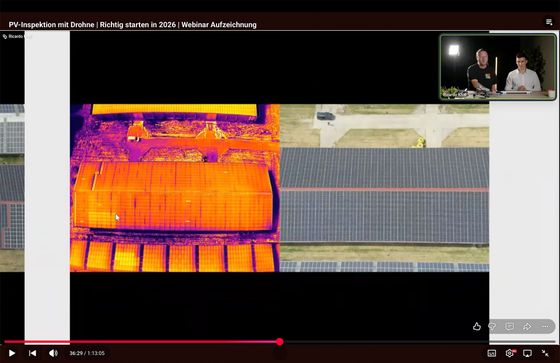Open the AirPlay cast icon
Viewport: 560px width, 363px height.
coord(527,353)
